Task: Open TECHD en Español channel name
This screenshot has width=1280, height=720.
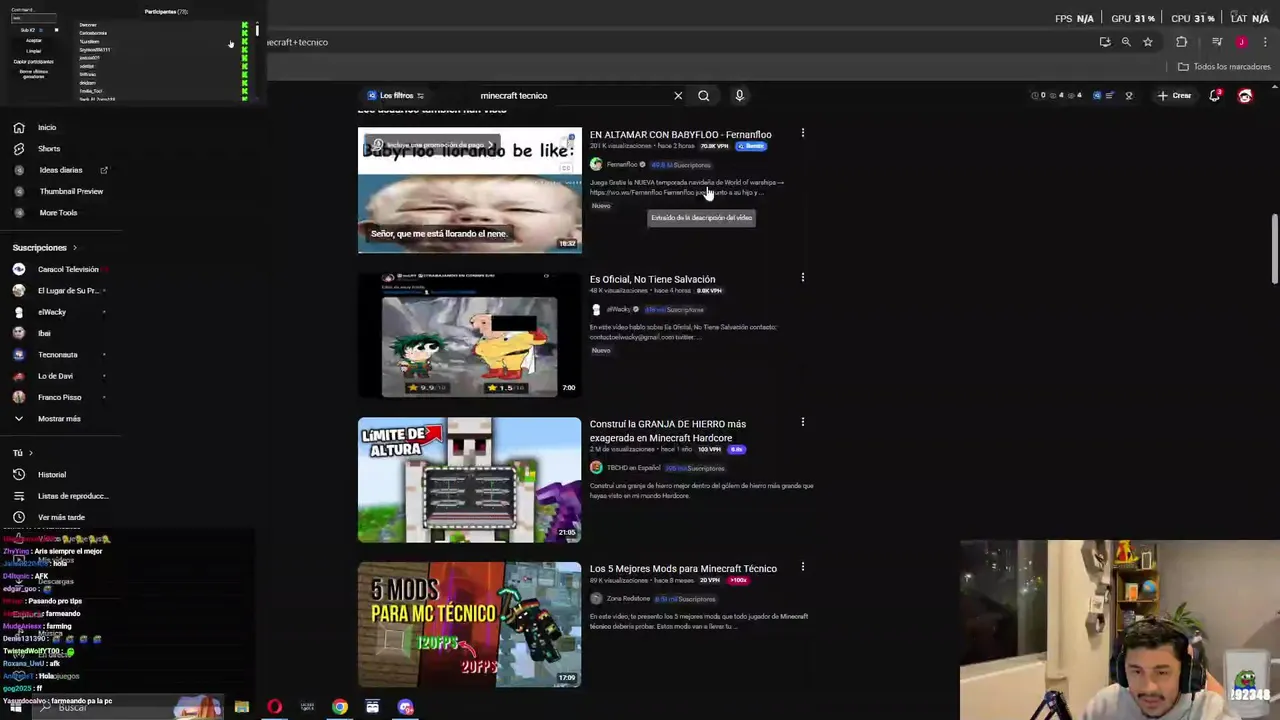Action: point(633,468)
